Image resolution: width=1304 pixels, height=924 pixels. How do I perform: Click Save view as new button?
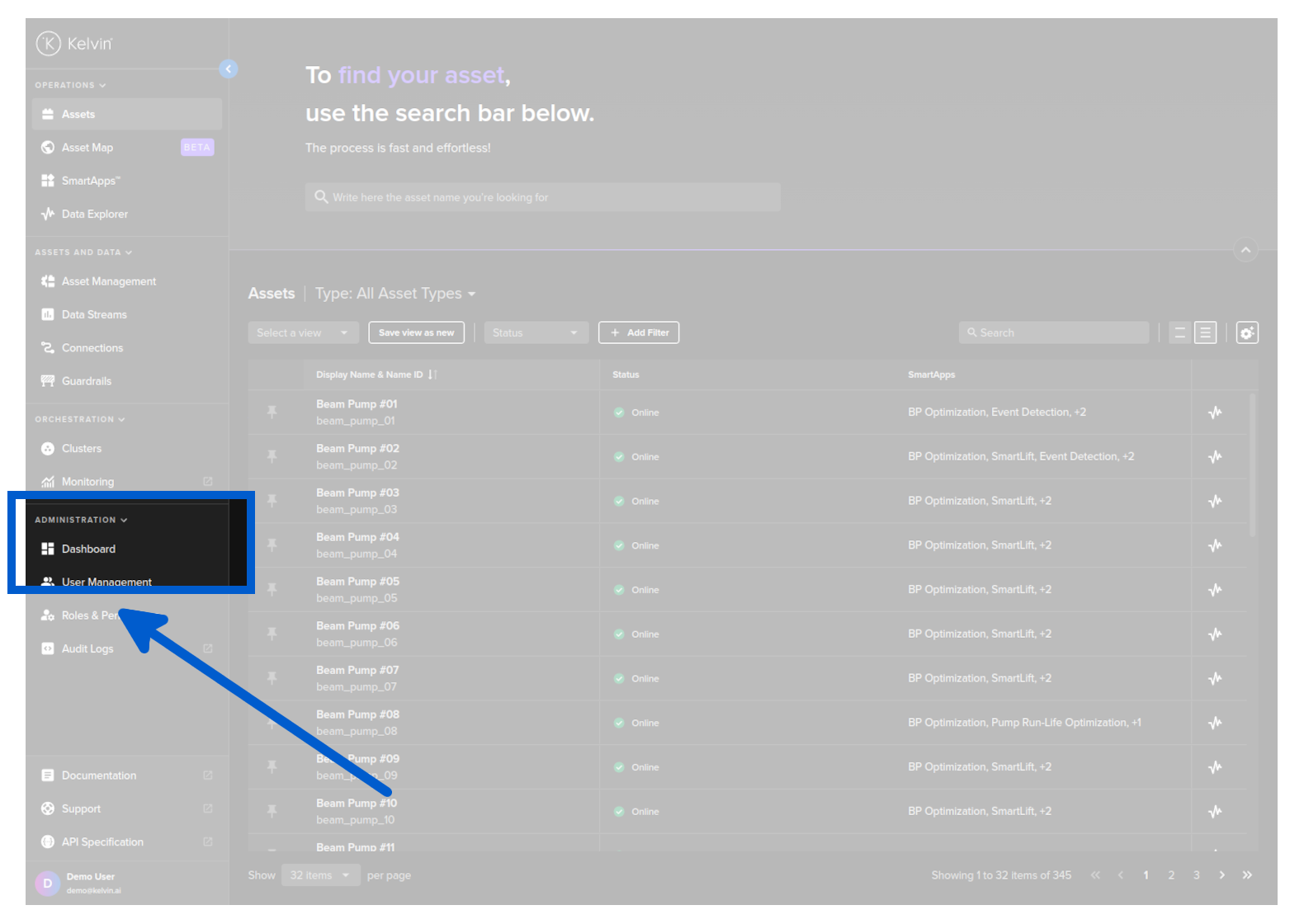click(x=416, y=333)
